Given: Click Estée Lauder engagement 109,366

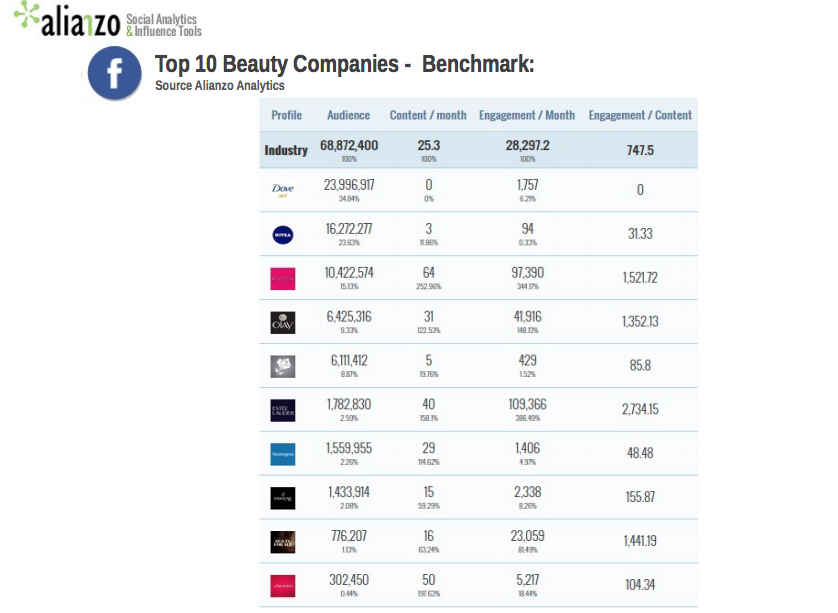Looking at the screenshot, I should (527, 404).
